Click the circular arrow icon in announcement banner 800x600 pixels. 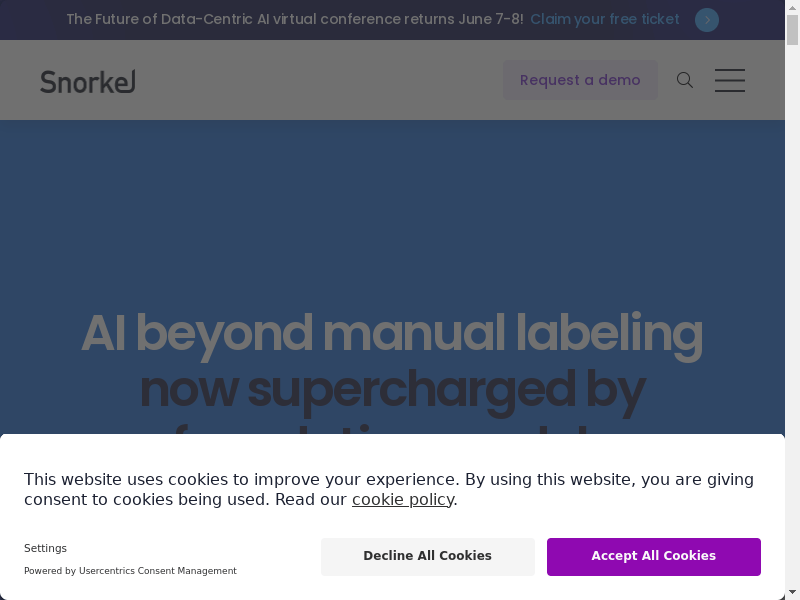coord(707,20)
